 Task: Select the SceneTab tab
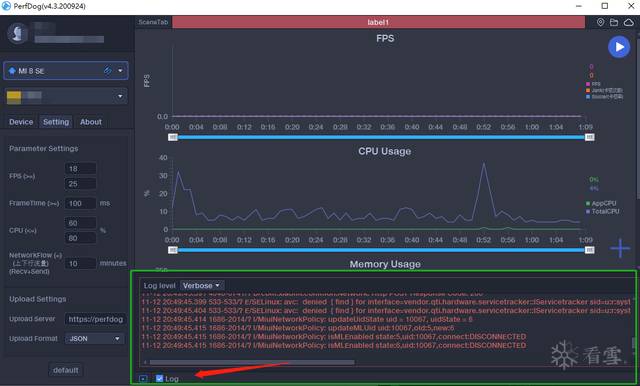(153, 22)
